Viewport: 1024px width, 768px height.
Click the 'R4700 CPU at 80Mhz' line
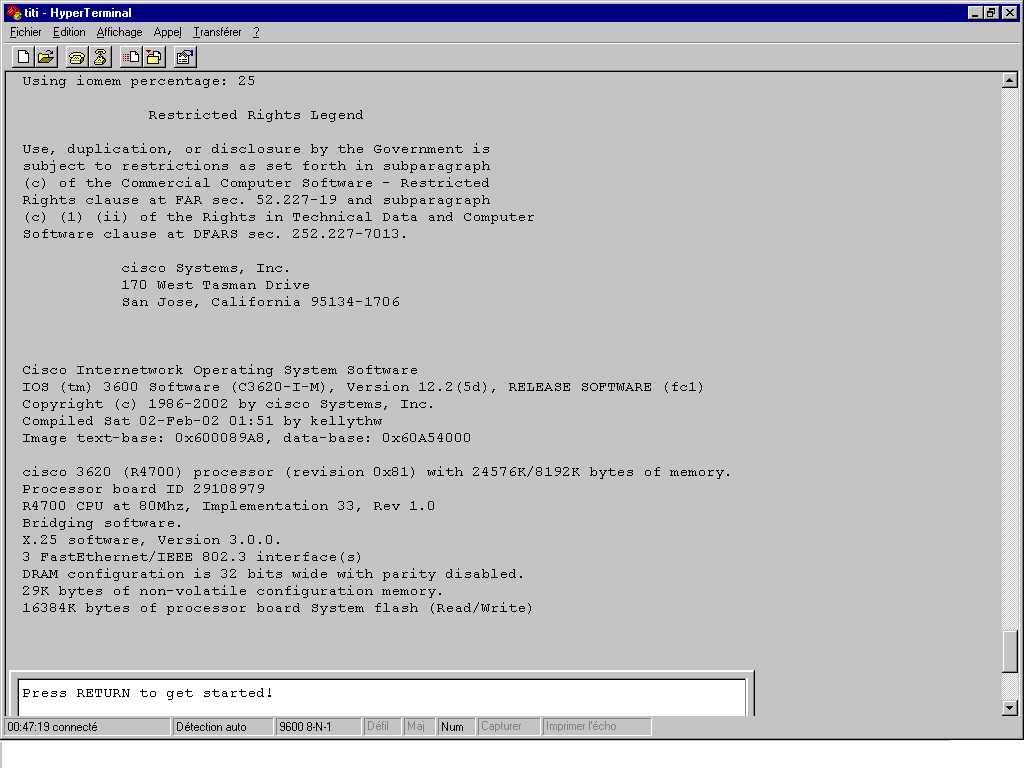pyautogui.click(x=229, y=505)
